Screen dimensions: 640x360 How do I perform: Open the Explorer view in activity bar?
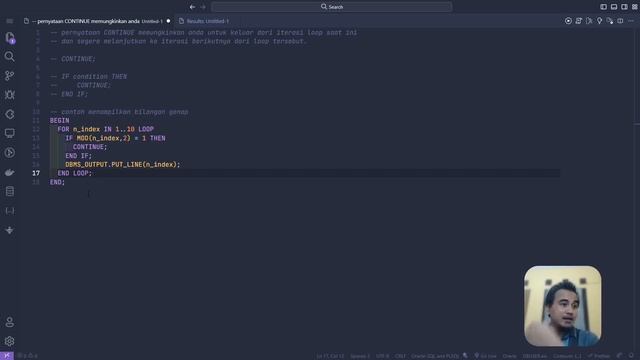click(x=10, y=38)
